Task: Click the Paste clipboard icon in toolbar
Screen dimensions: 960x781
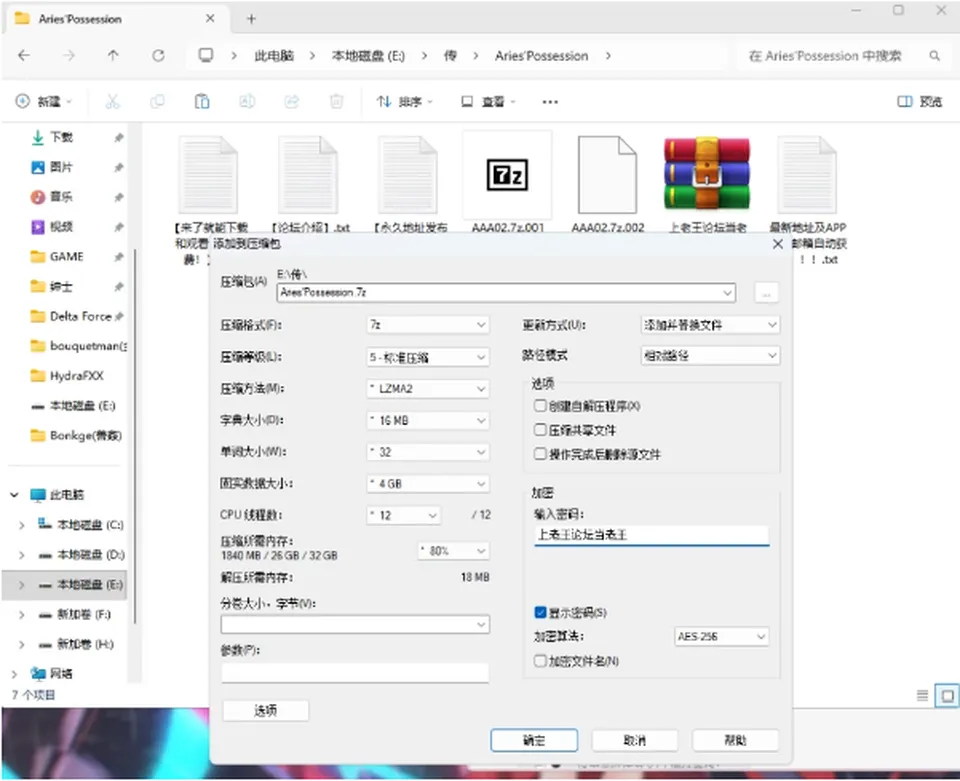Action: 202,102
